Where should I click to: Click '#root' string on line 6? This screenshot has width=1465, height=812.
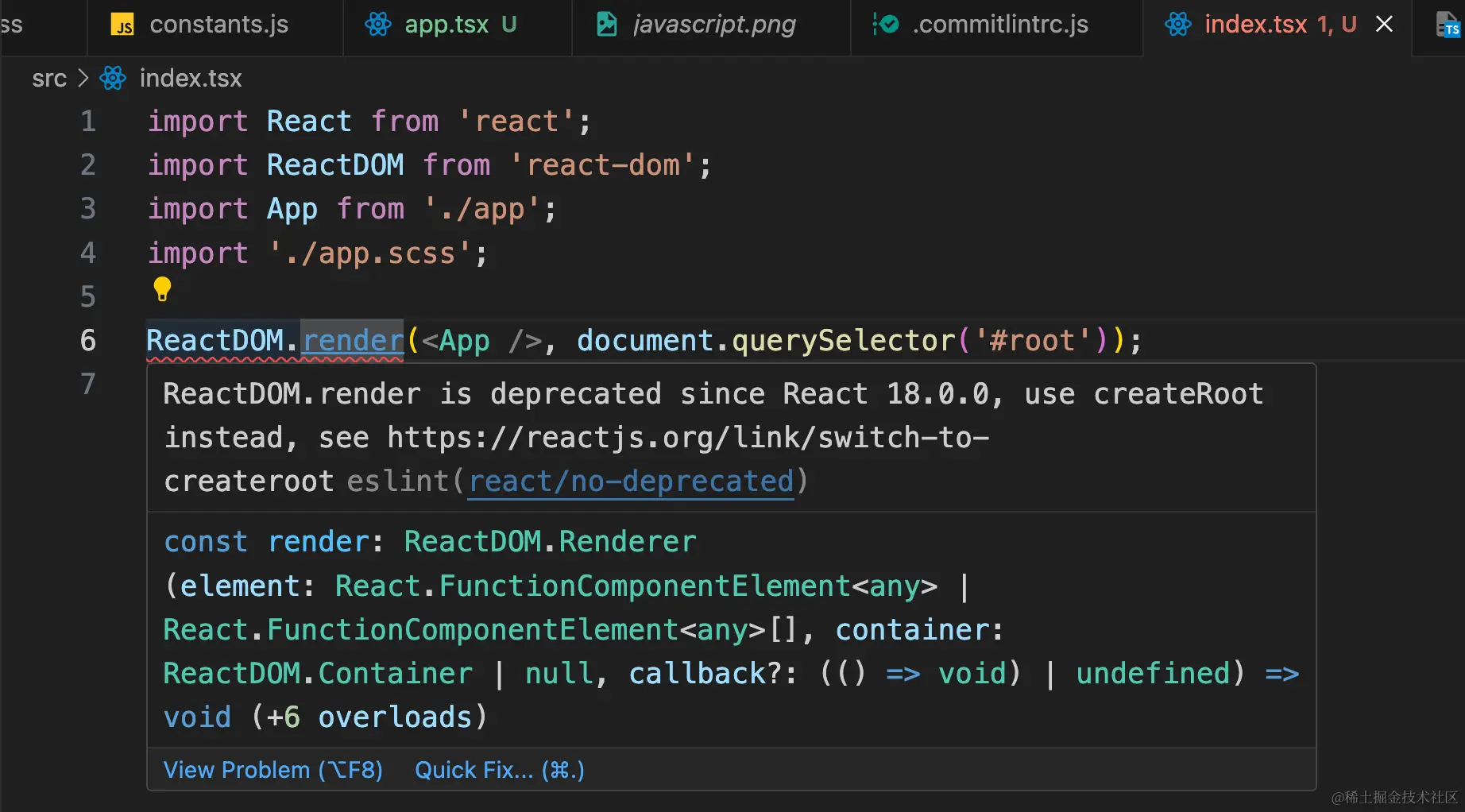coord(1033,341)
